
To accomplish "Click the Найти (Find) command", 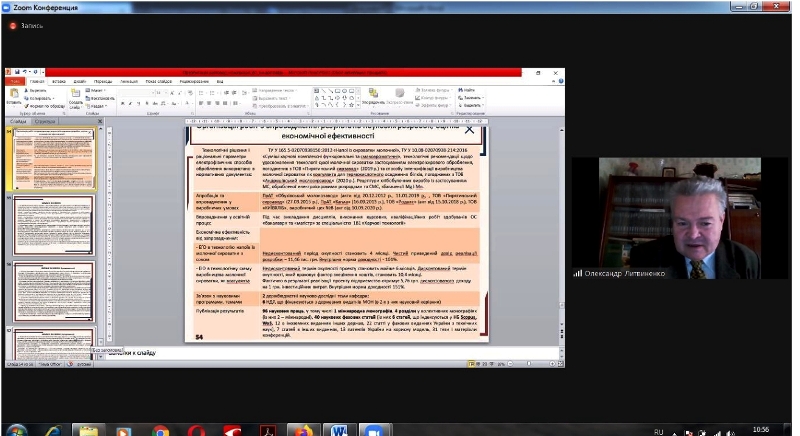I will point(466,90).
